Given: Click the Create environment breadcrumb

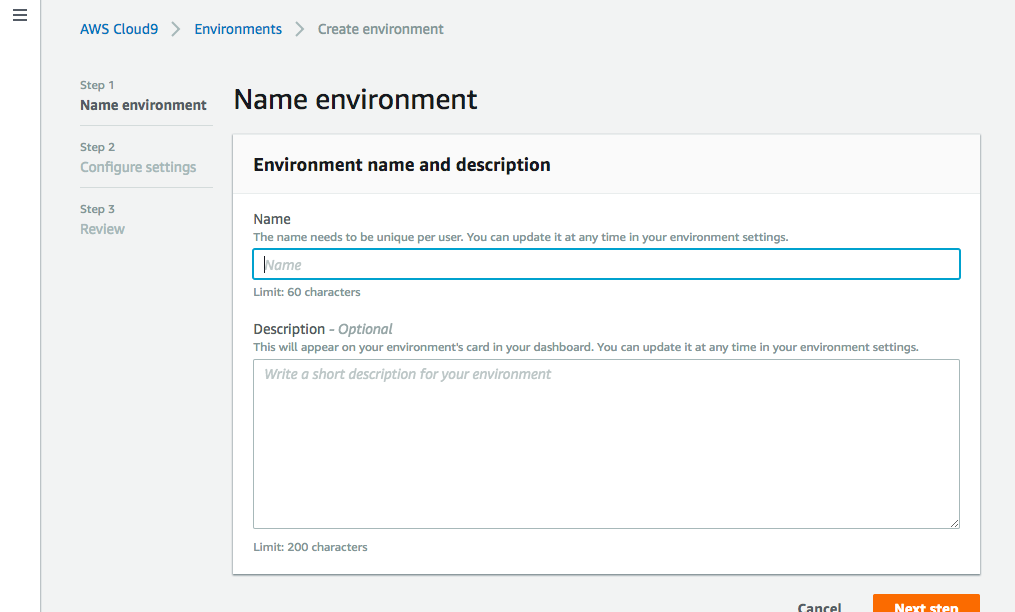Looking at the screenshot, I should tap(380, 29).
